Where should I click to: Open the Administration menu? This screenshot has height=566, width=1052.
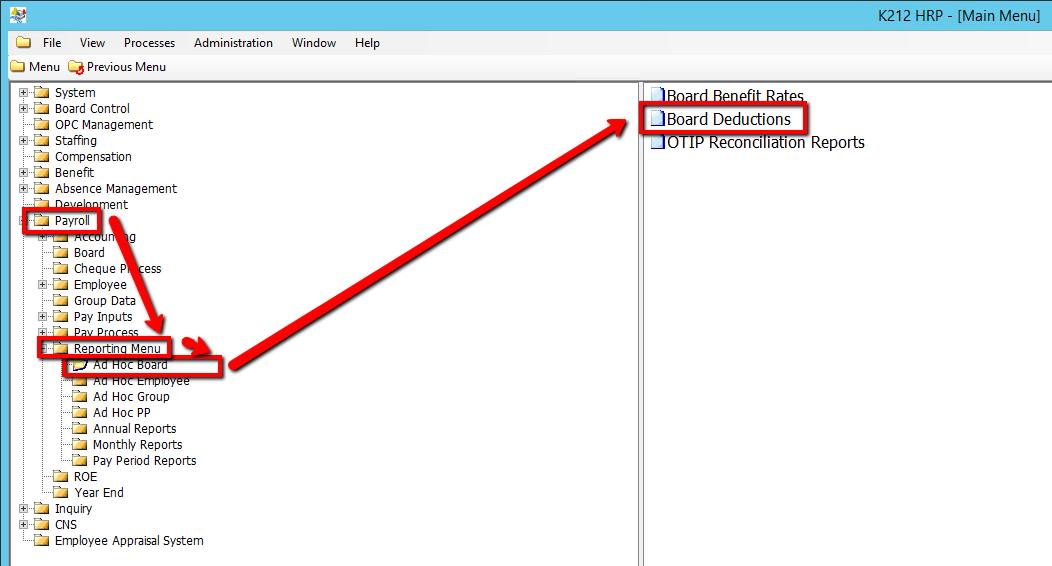pos(233,43)
